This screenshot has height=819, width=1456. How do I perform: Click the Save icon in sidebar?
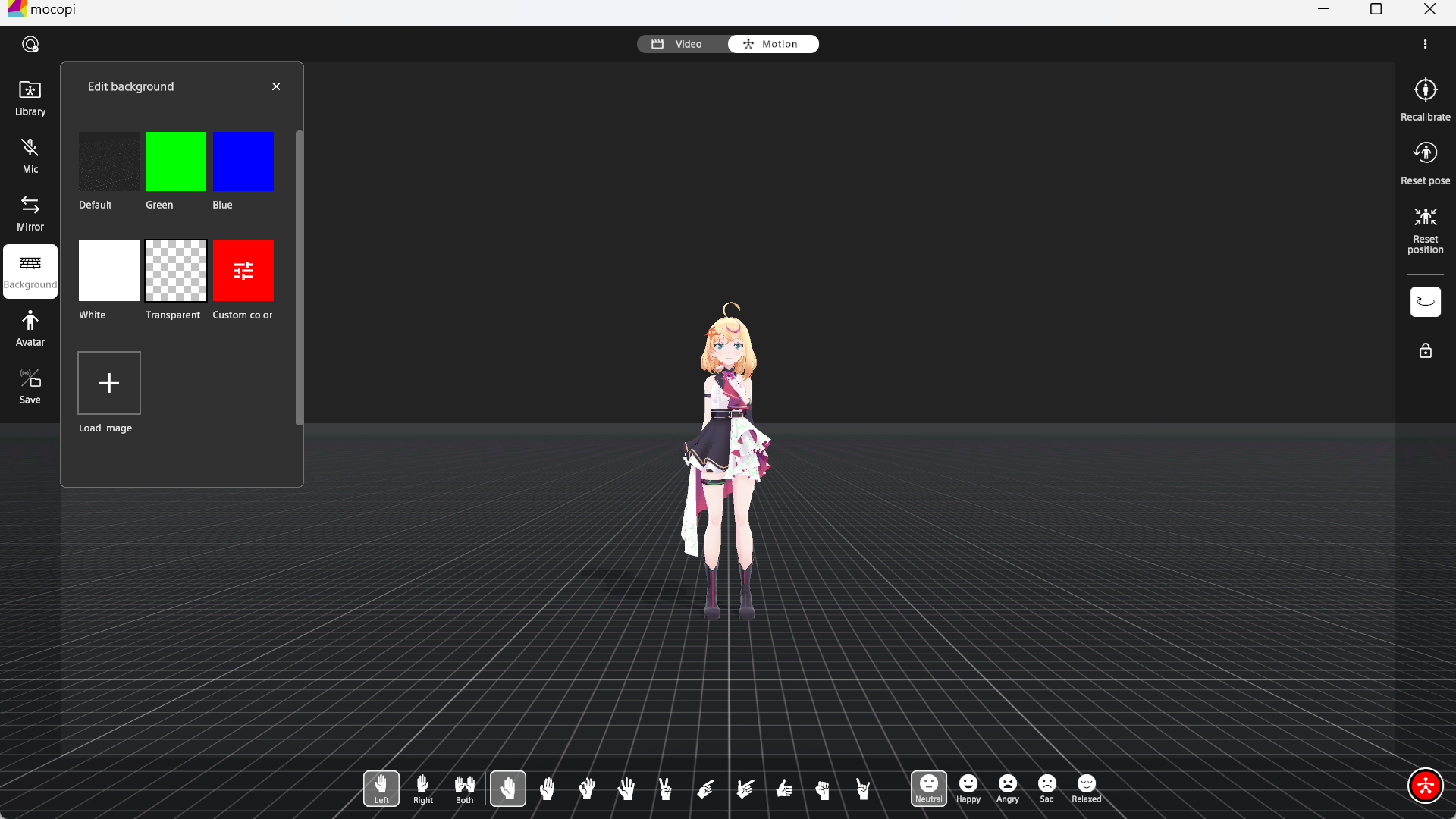point(30,386)
